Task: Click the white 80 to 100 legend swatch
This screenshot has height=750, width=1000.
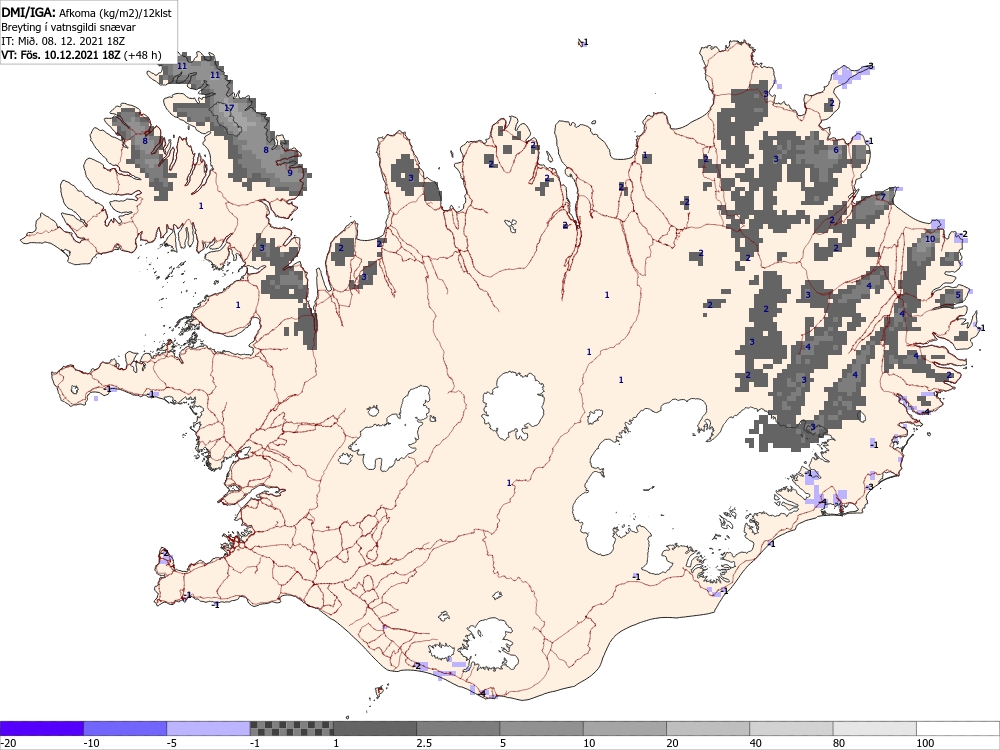Action: point(874,728)
